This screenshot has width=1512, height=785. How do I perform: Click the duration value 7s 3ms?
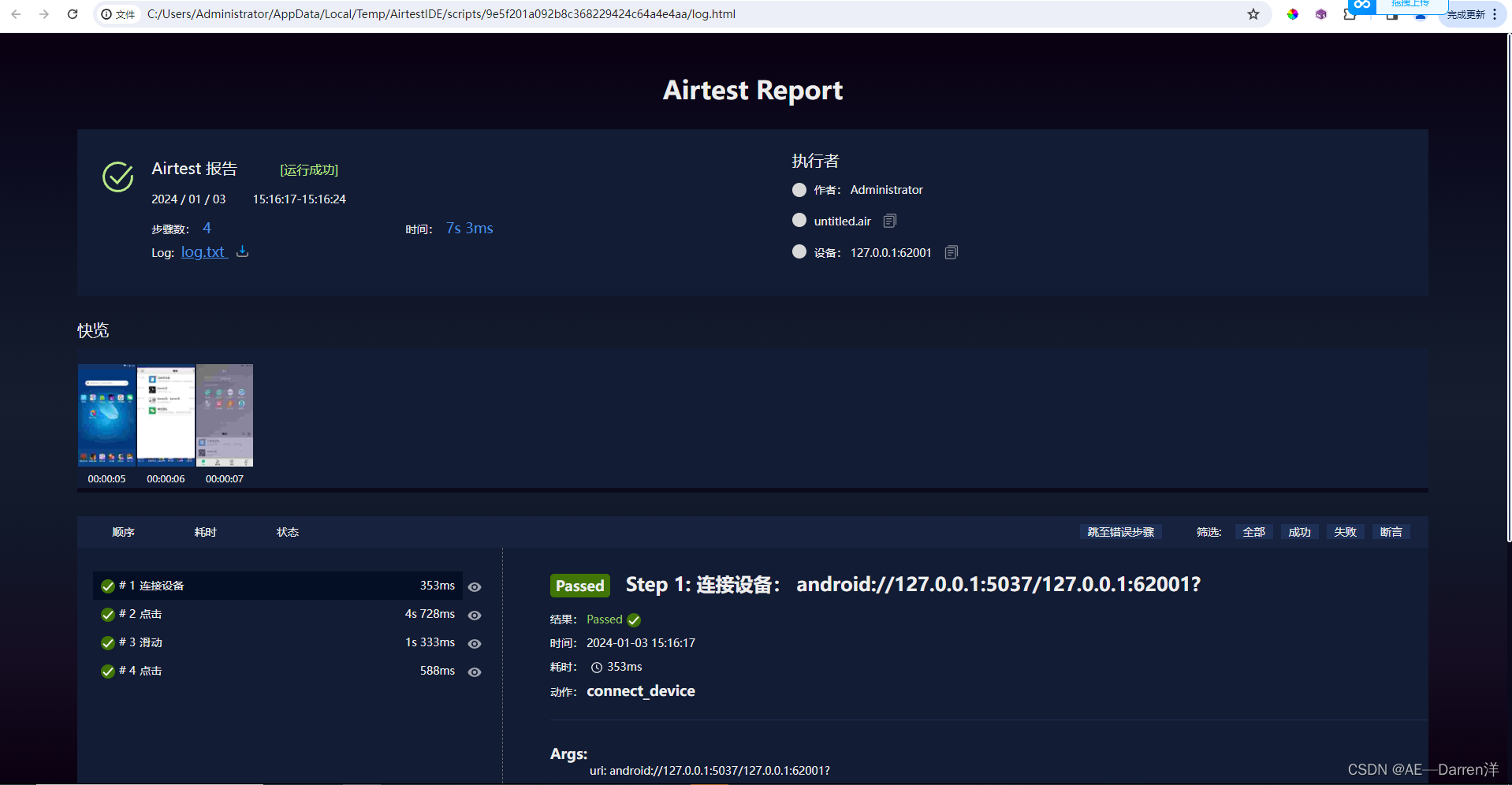coord(469,228)
